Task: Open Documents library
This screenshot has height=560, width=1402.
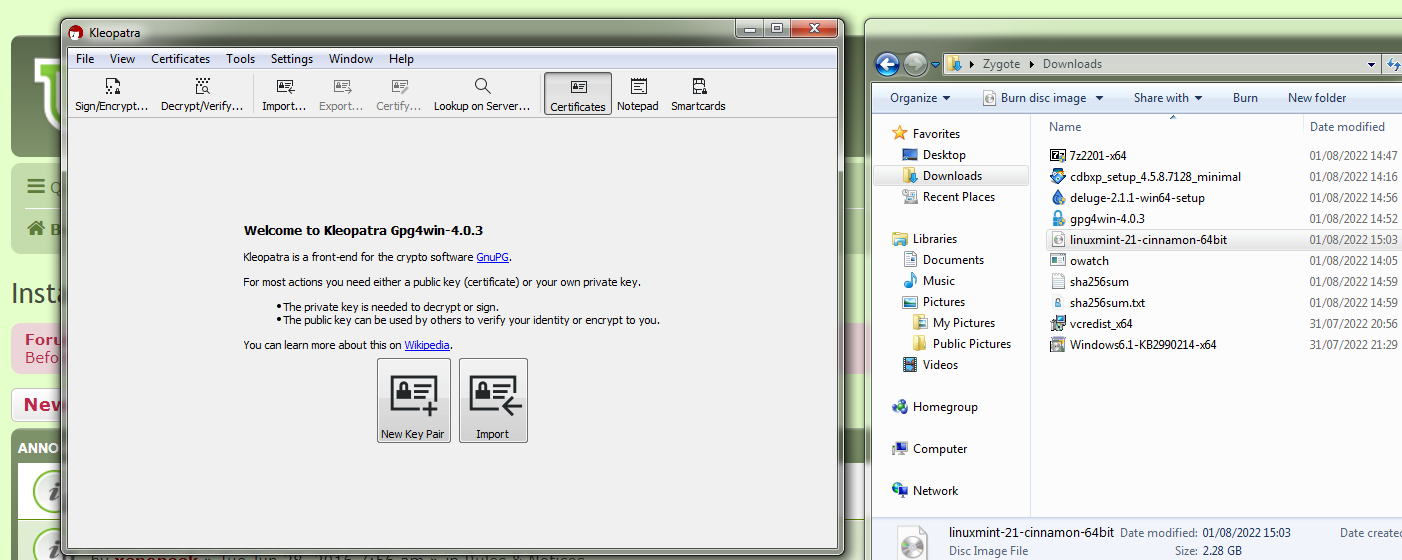Action: (x=943, y=260)
